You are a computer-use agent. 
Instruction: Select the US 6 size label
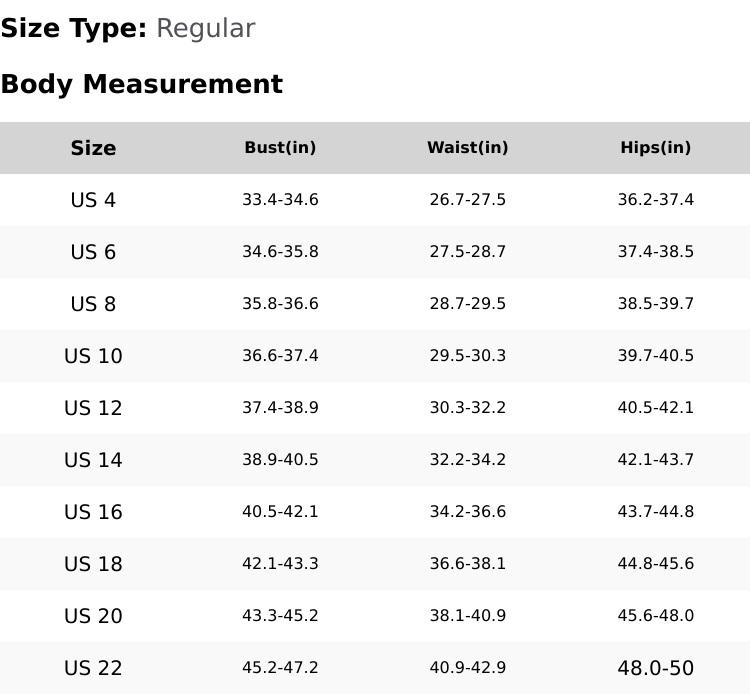click(93, 252)
